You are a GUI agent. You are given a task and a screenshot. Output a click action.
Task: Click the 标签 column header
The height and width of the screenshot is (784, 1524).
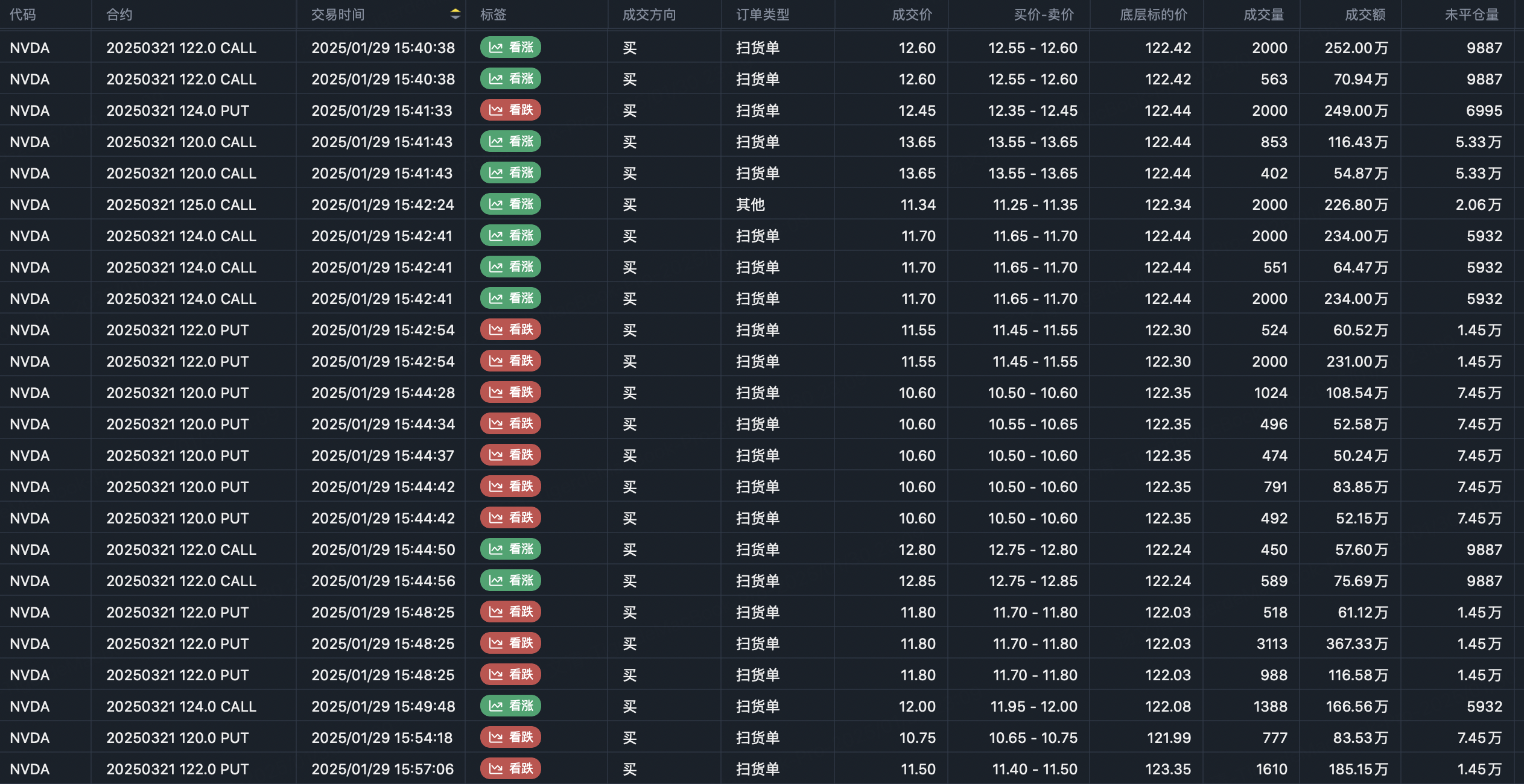493,14
